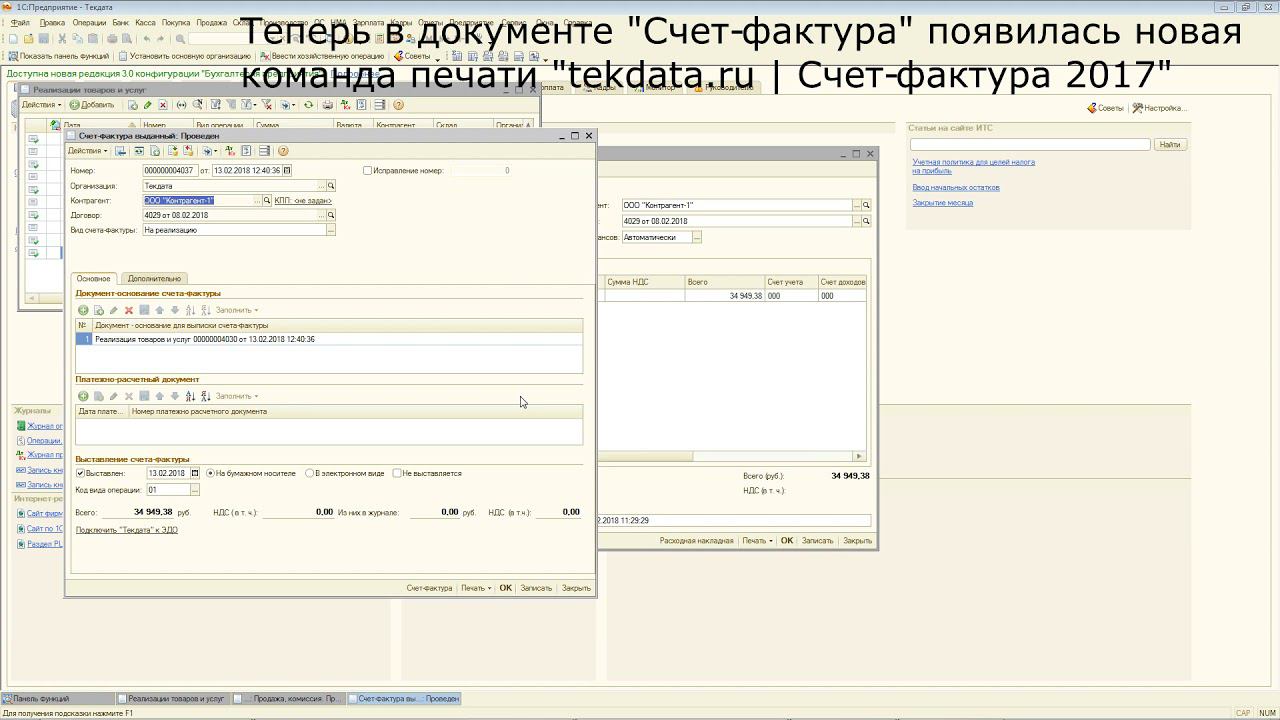Toggle the Исправление номер checkbox
Screen dimensions: 1280x720
point(367,171)
